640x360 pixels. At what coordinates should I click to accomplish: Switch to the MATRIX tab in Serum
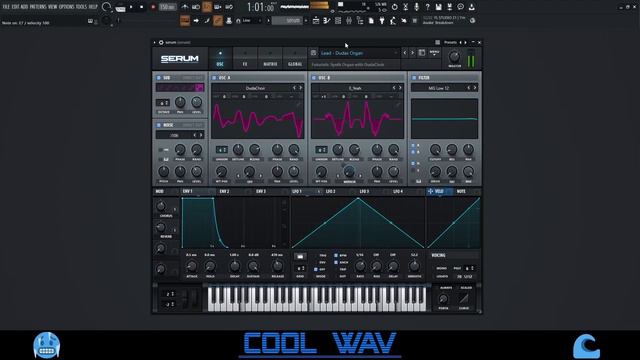click(270, 59)
